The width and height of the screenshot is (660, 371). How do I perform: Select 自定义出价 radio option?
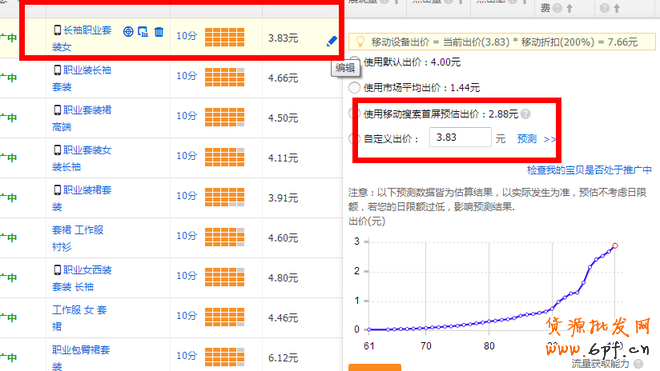click(355, 139)
